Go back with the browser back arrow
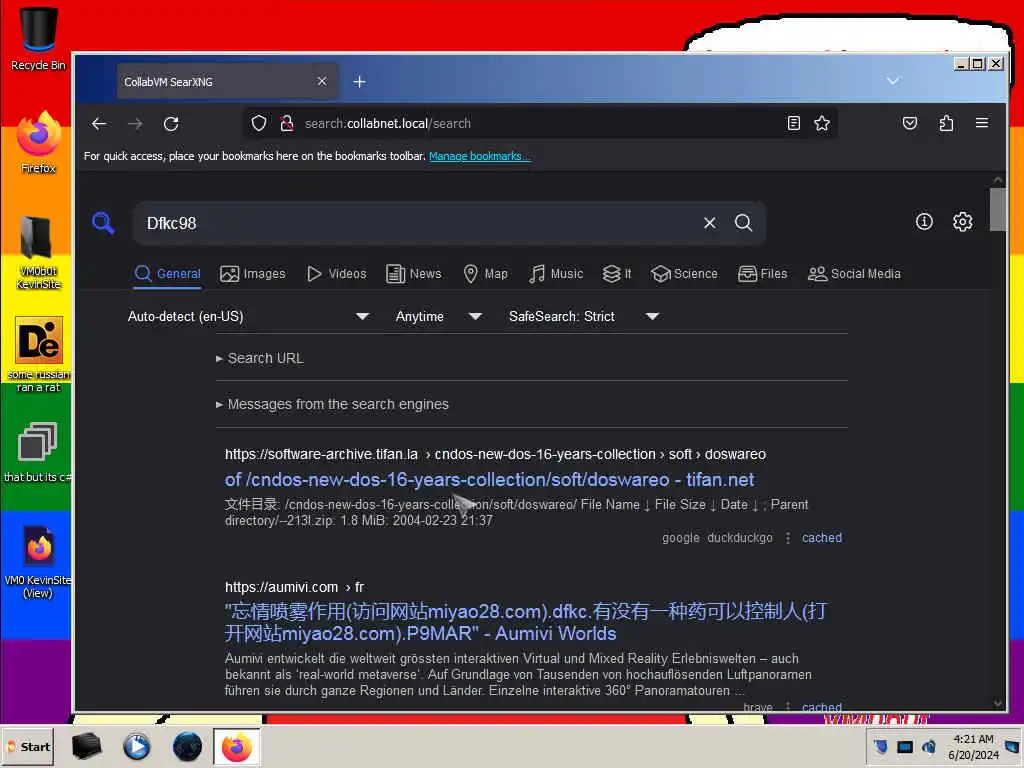Image resolution: width=1024 pixels, height=768 pixels. pyautogui.click(x=99, y=123)
